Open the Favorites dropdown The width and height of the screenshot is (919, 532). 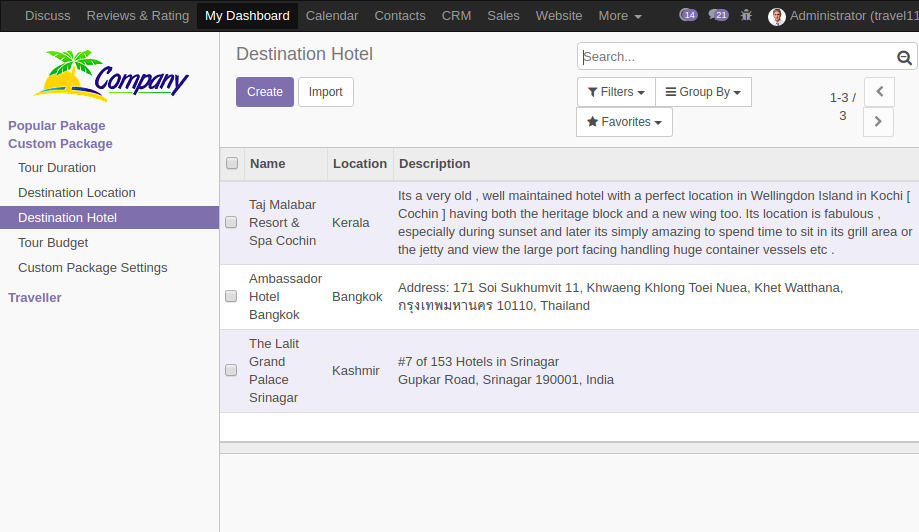[624, 122]
